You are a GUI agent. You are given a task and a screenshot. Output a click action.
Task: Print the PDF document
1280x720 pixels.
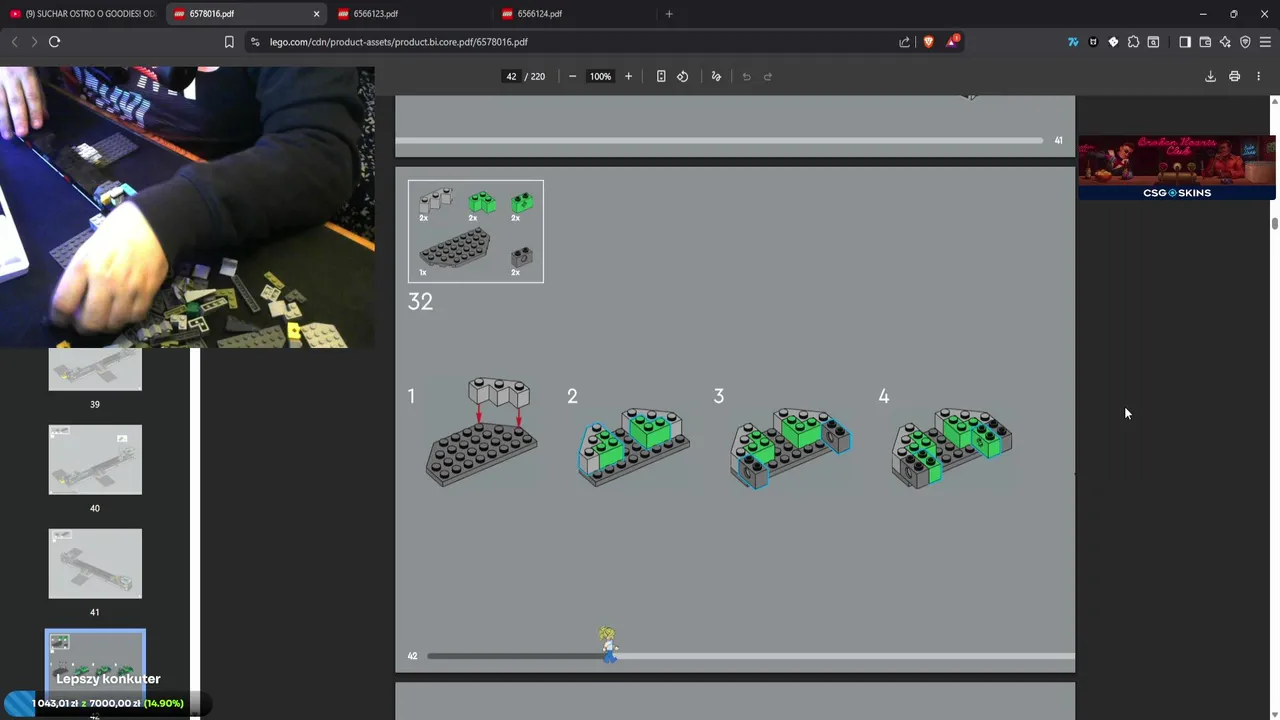click(x=1234, y=76)
